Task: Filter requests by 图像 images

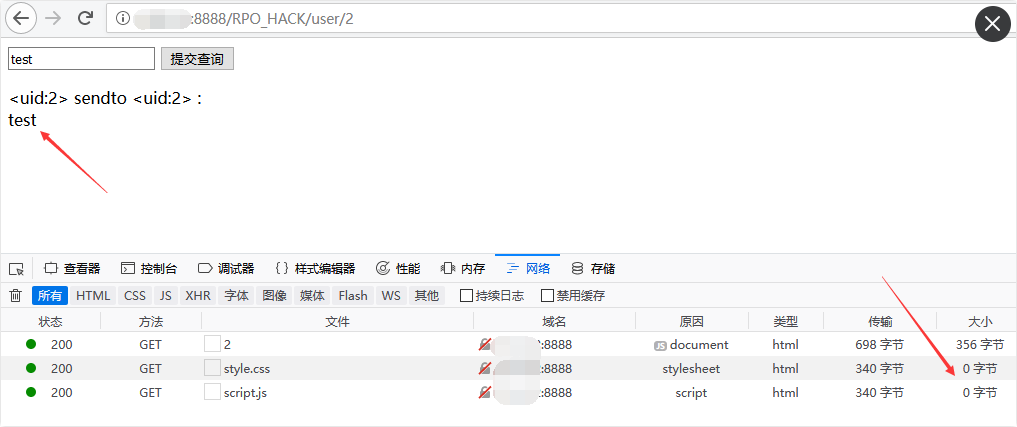Action: [x=274, y=296]
